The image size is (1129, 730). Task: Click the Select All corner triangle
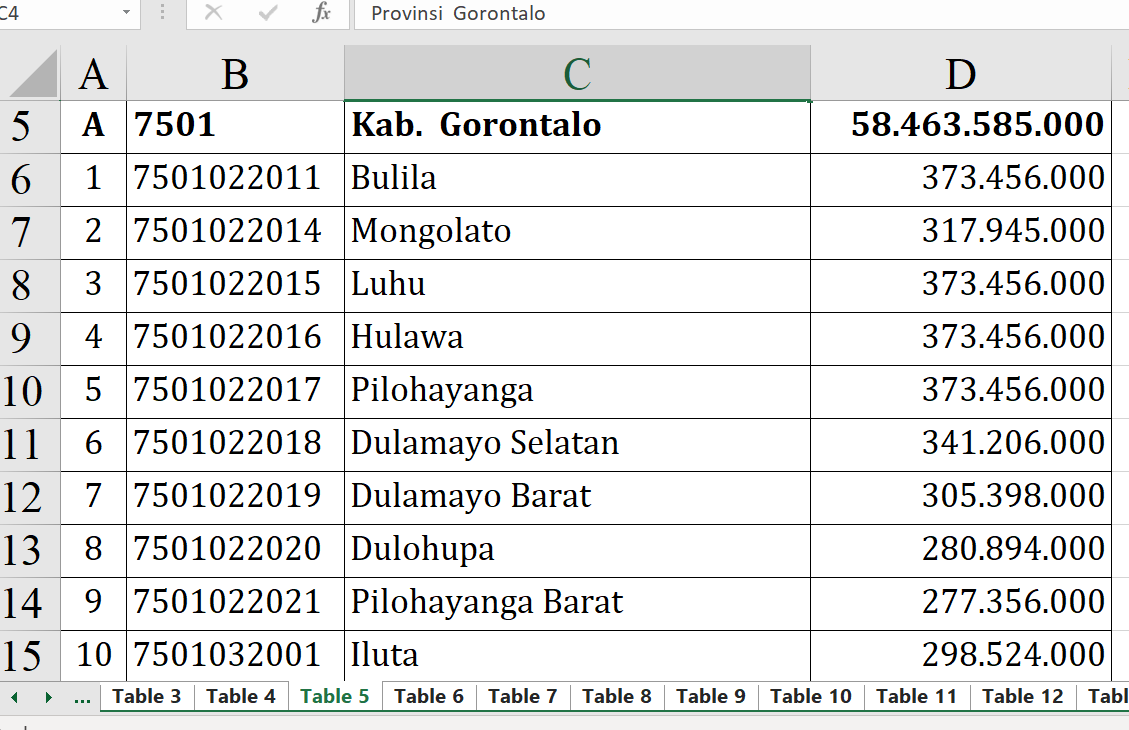31,75
